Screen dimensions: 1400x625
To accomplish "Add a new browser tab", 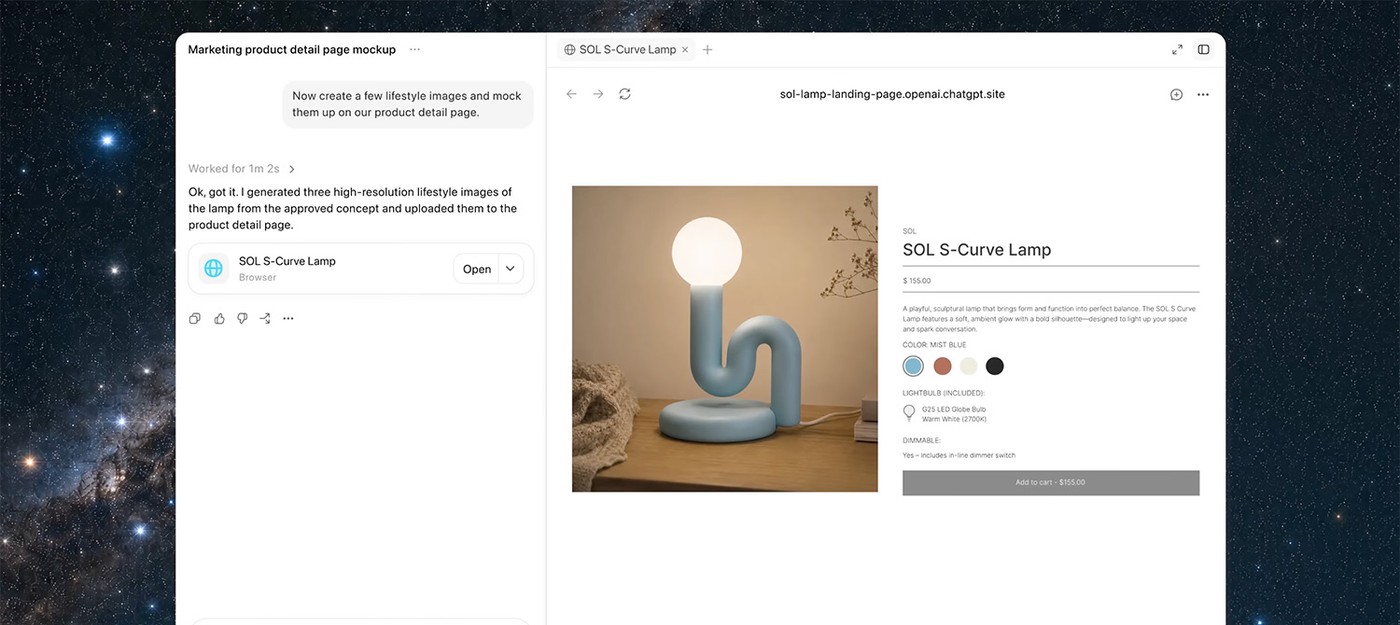I will click(707, 49).
